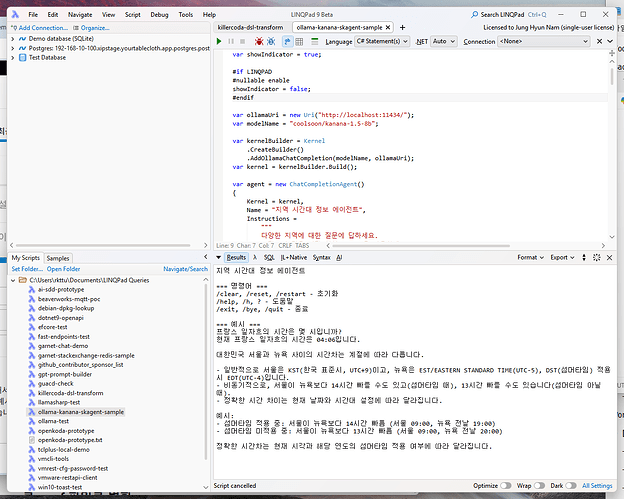Open the Navigate menu

coord(80,15)
